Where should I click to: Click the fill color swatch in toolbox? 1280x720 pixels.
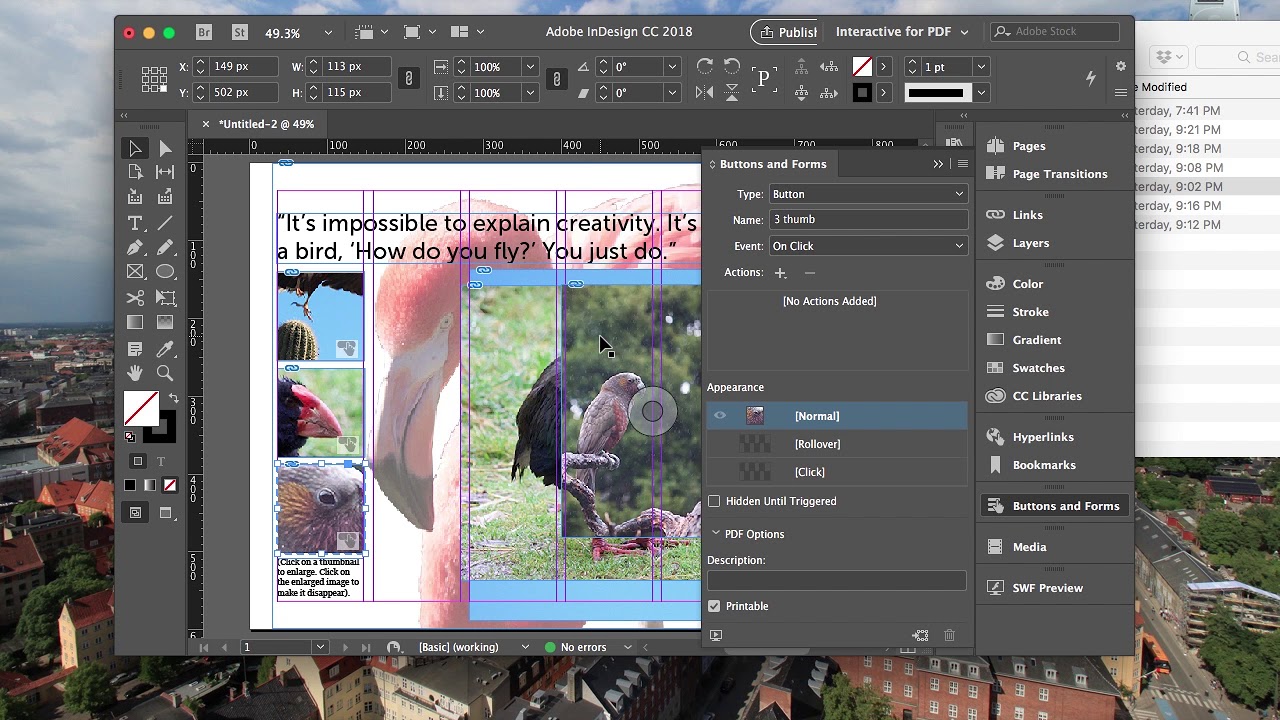[x=140, y=407]
